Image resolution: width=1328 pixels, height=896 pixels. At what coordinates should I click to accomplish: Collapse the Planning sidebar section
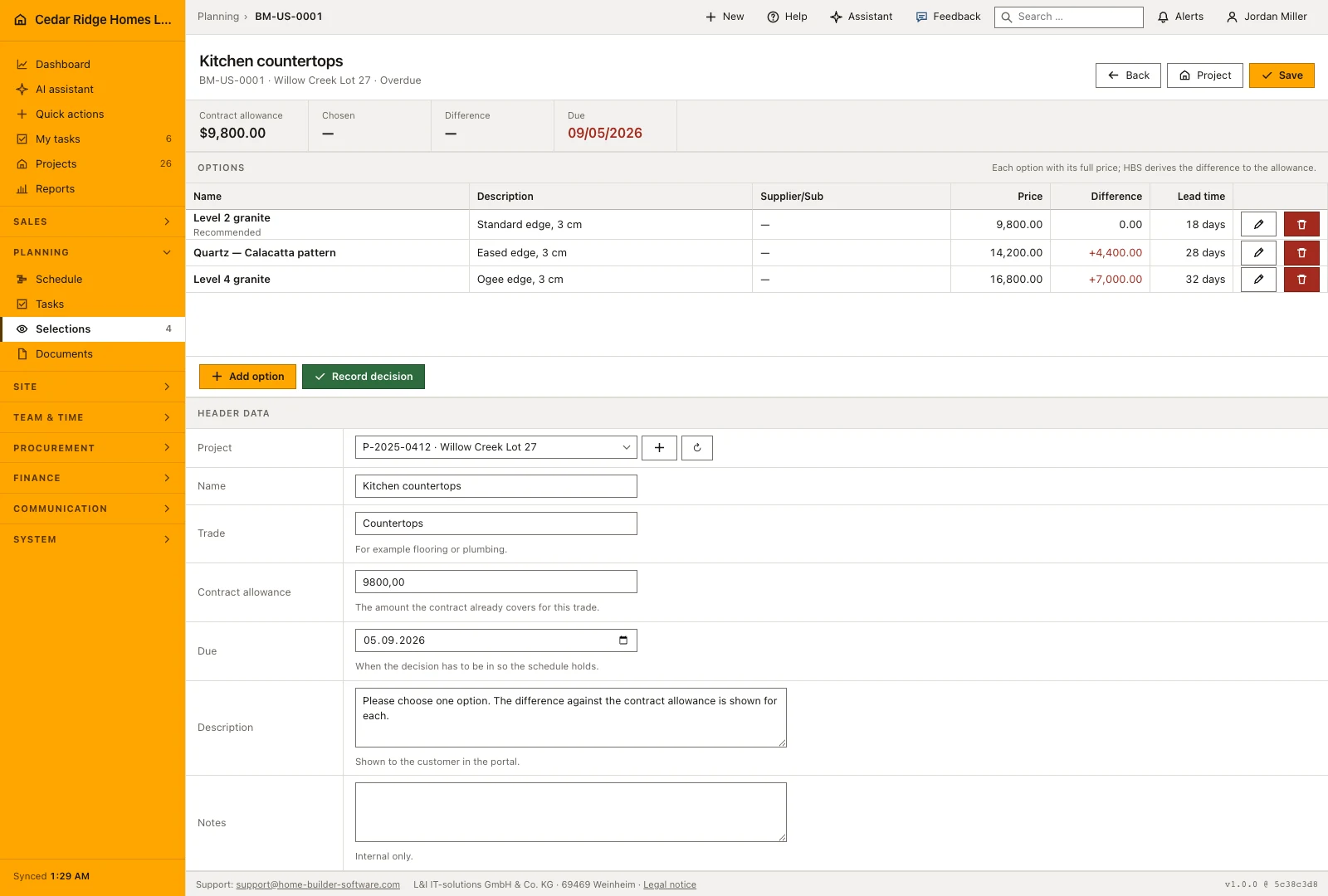tap(92, 252)
